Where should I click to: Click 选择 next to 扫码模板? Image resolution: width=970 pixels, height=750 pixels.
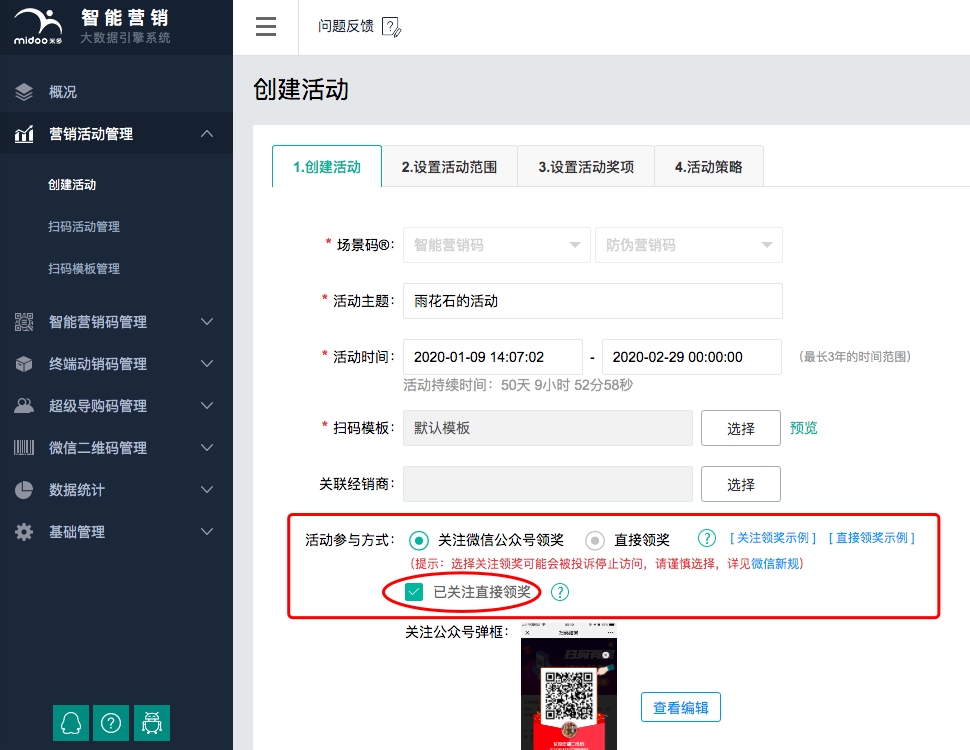coord(740,428)
